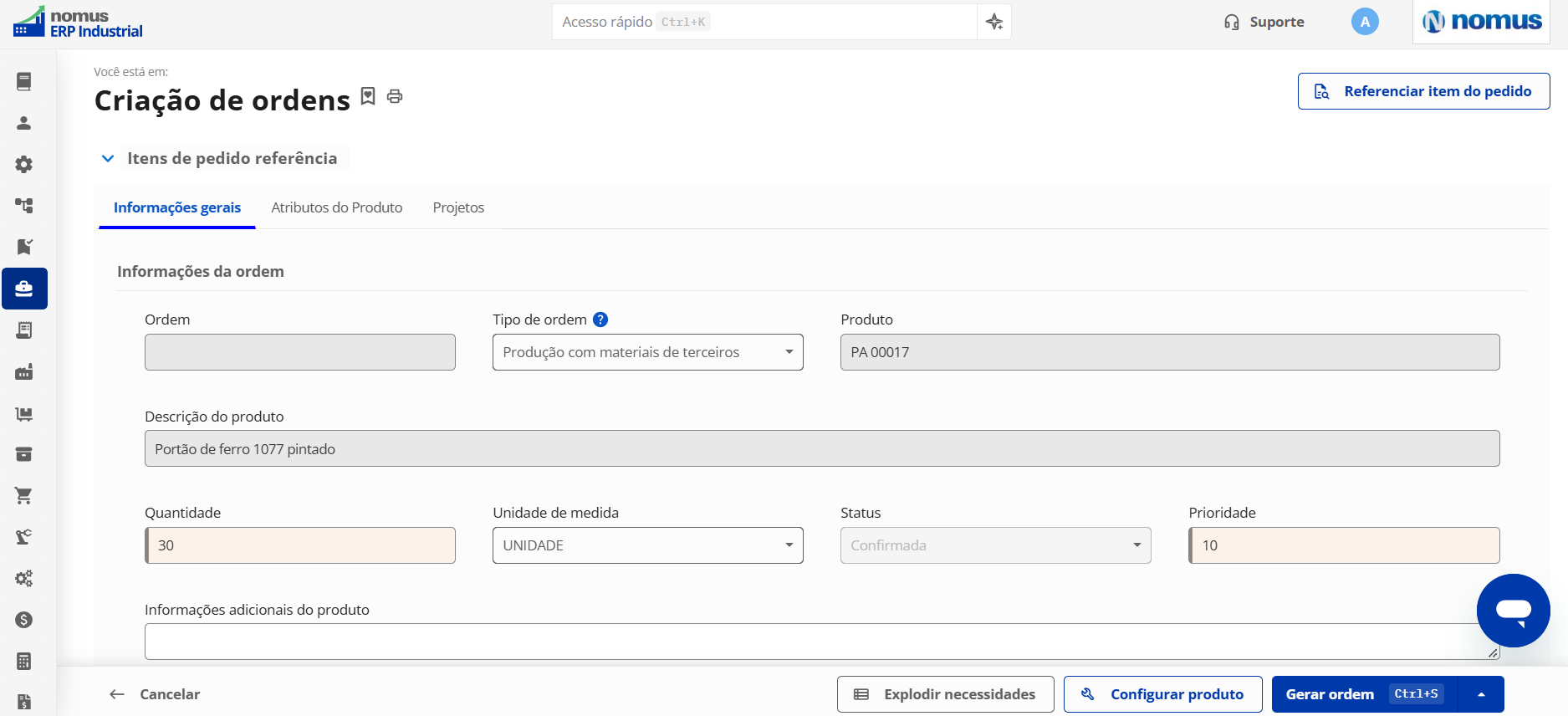Open the Tipo de ordem dropdown

click(647, 352)
